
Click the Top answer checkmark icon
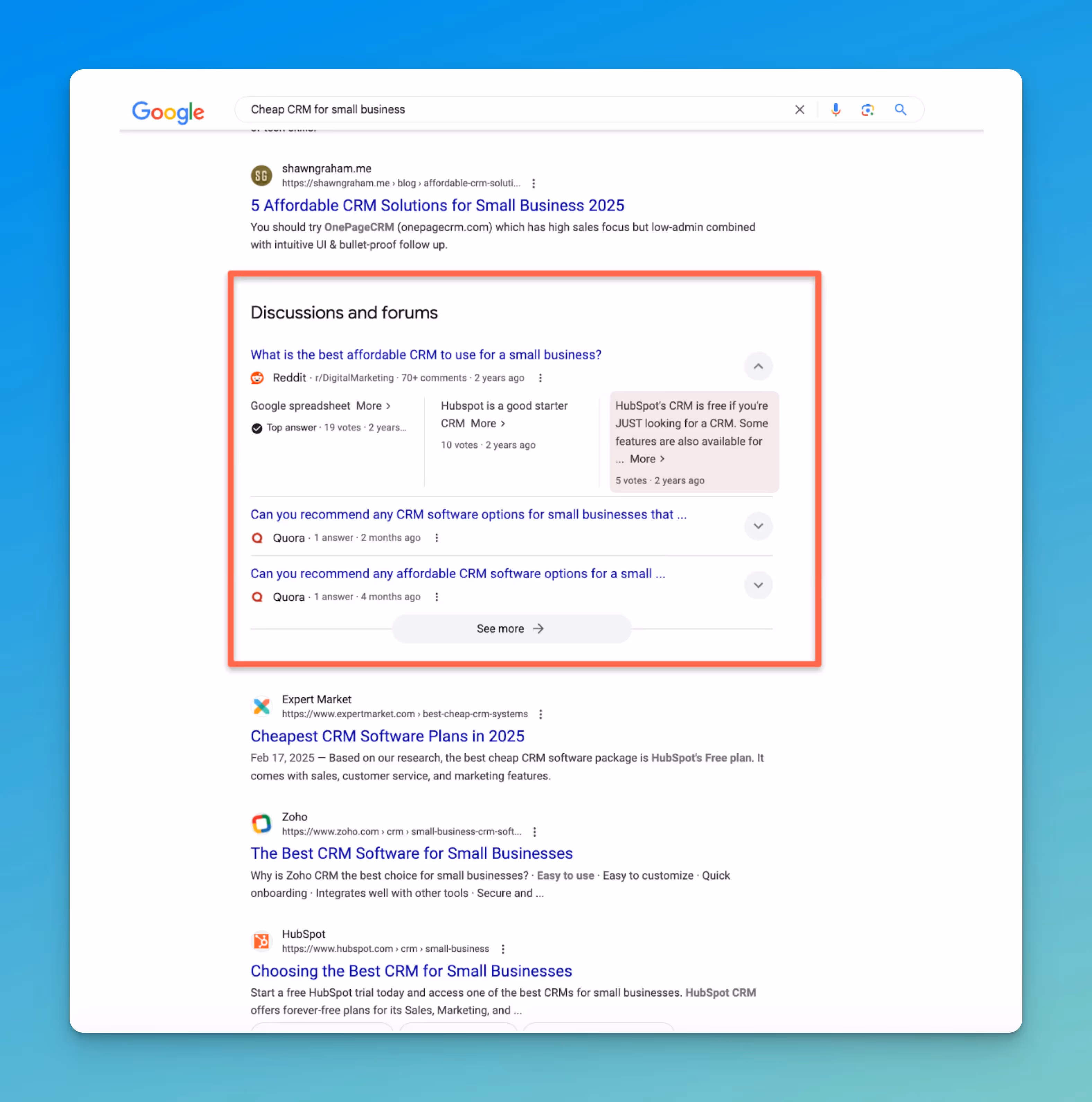click(257, 428)
